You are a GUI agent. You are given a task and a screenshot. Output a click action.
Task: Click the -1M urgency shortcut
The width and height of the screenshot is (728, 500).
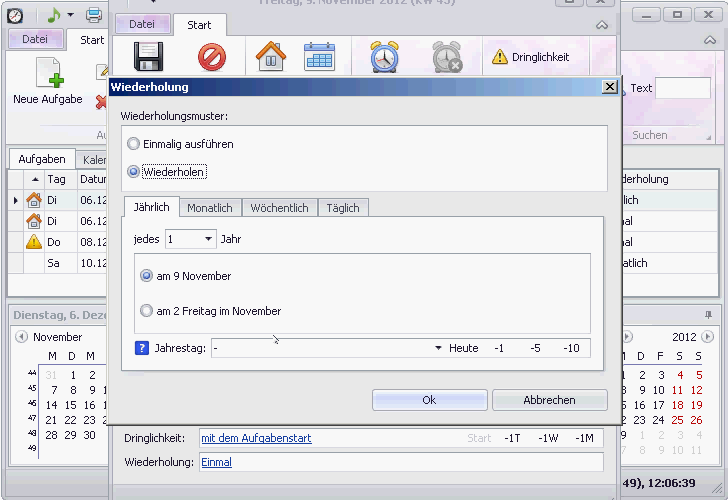pos(584,438)
